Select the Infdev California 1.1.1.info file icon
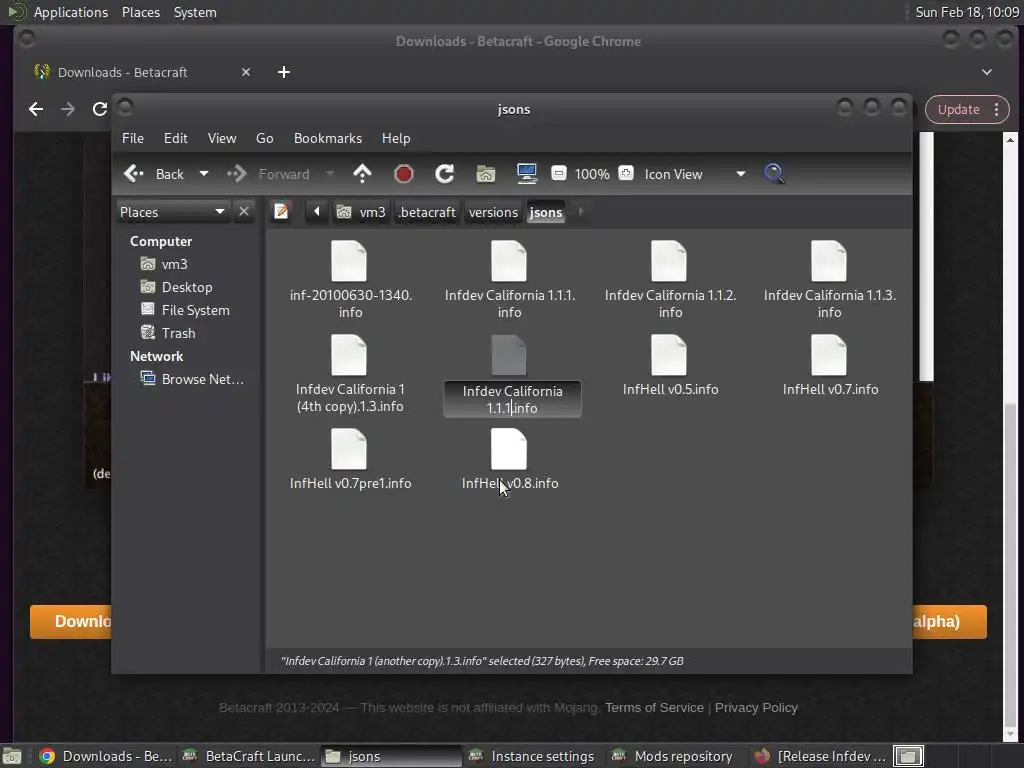 (509, 261)
